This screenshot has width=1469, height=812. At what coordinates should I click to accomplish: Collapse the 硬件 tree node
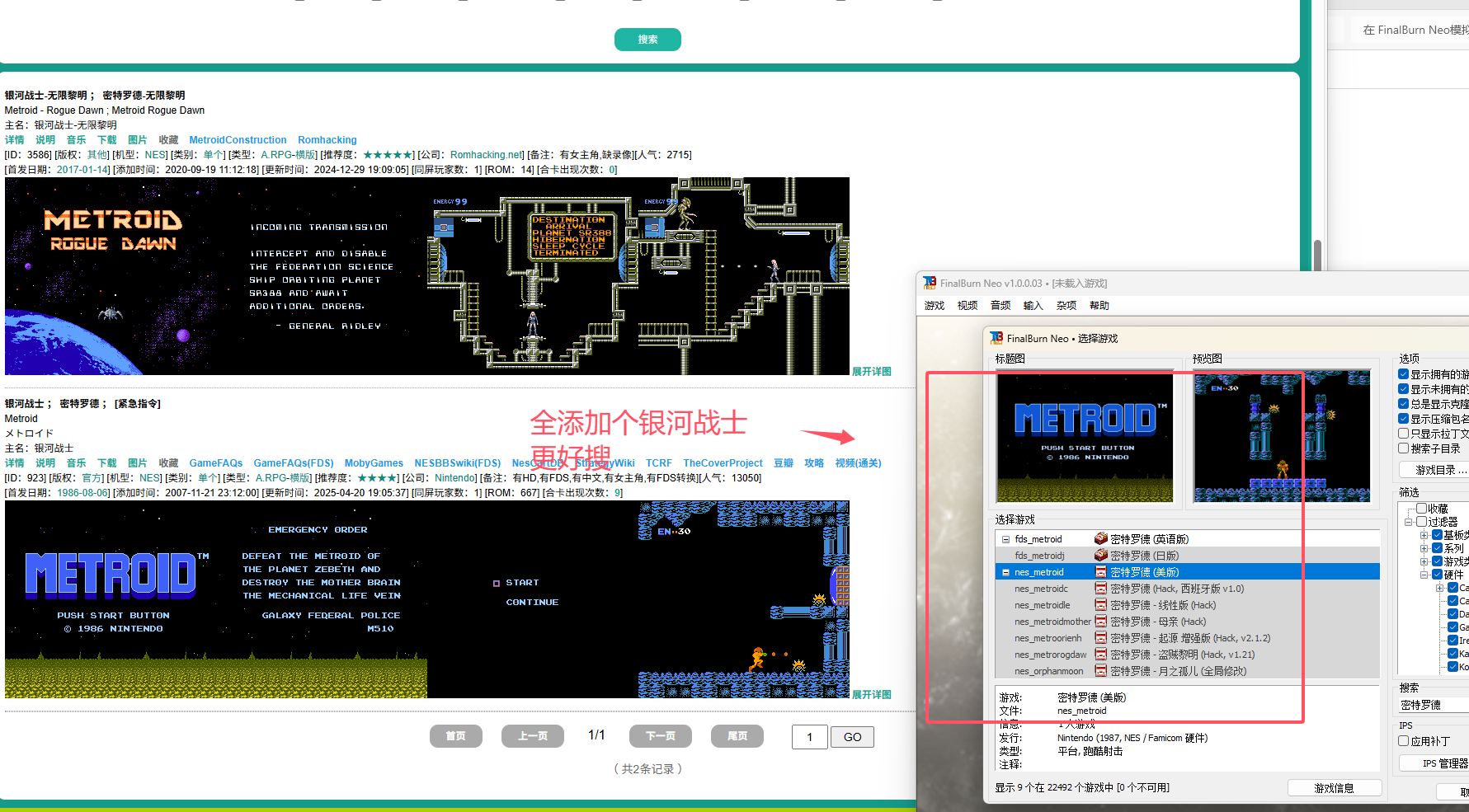1424,575
